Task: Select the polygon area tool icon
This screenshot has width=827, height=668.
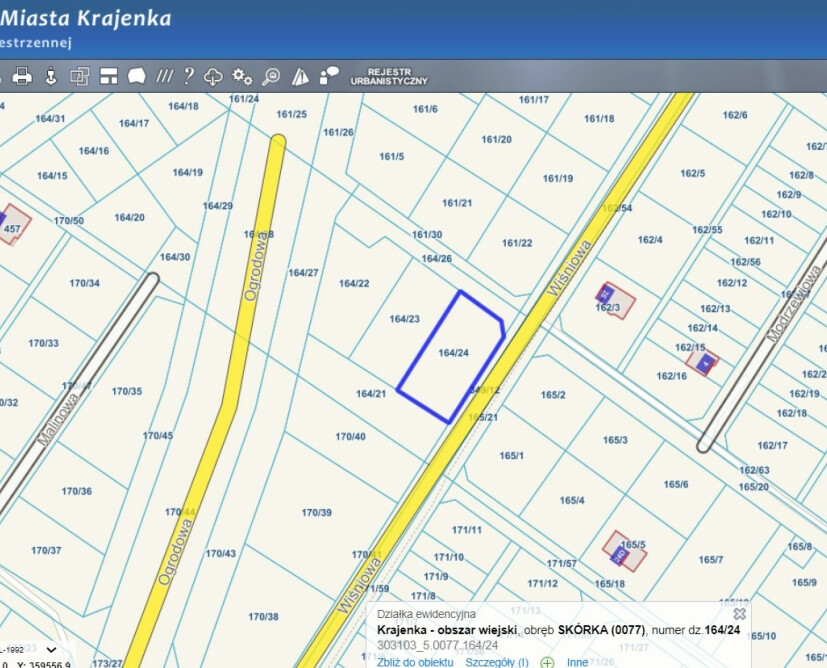Action: (136, 76)
